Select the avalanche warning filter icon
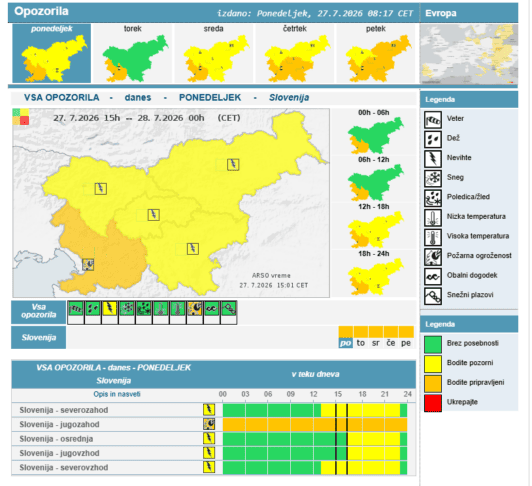Image resolution: width=532 pixels, height=486 pixels. tap(229, 309)
